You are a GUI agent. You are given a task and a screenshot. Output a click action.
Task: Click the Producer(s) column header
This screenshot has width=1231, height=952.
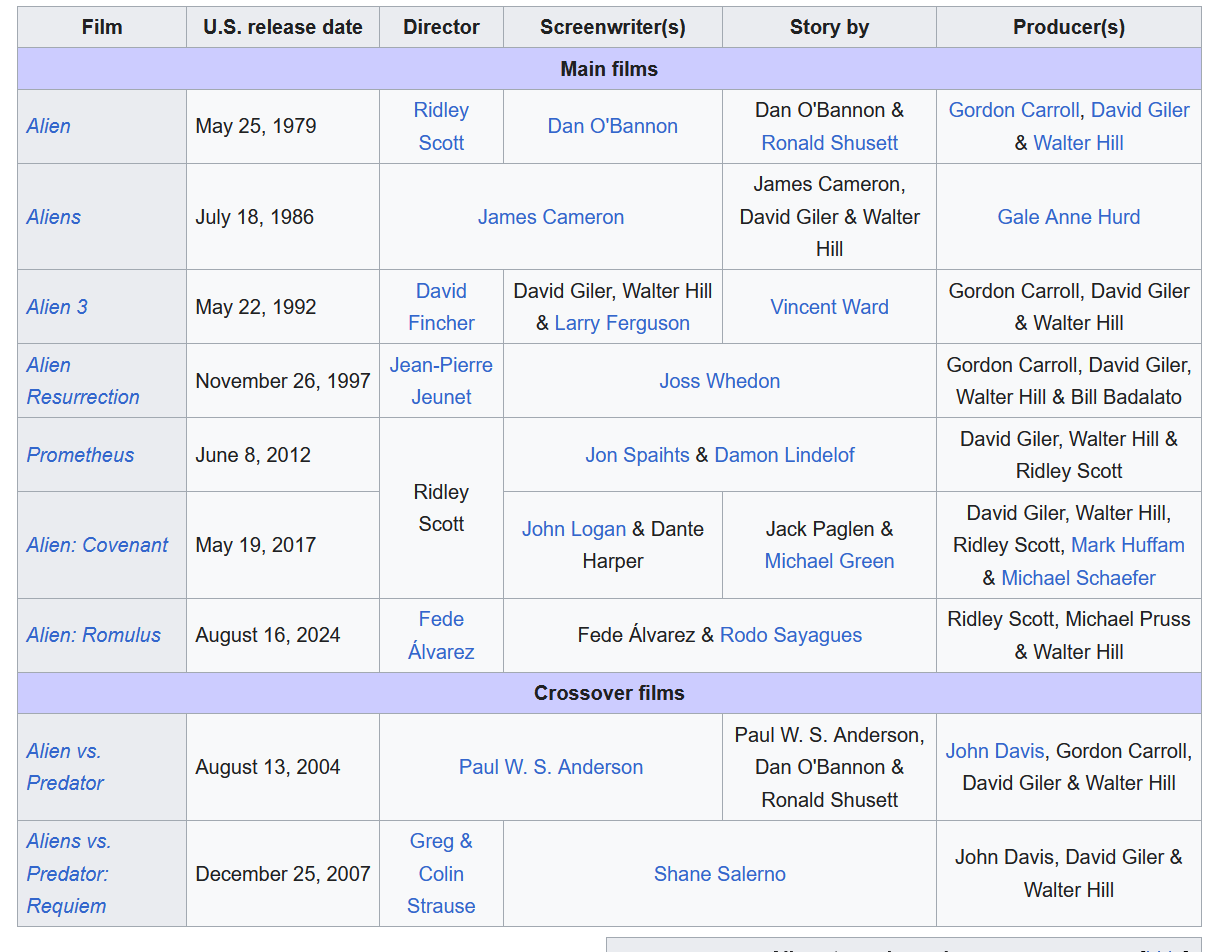1068,27
